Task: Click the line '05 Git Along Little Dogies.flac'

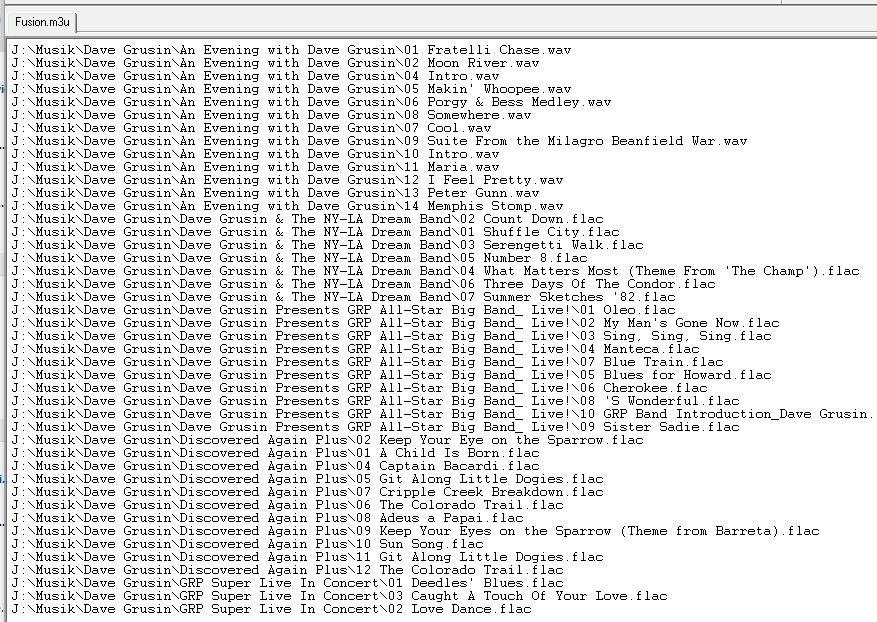Action: point(307,479)
